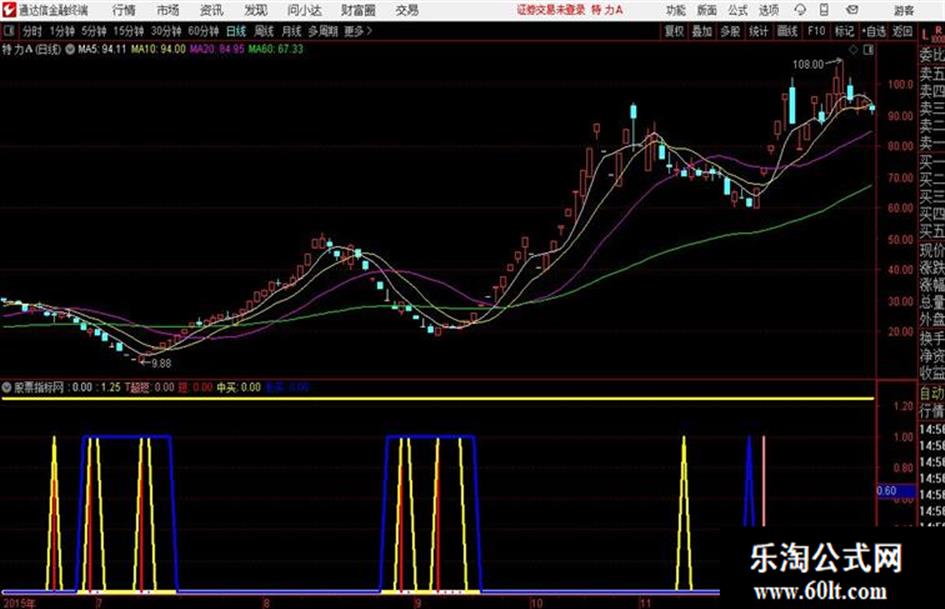Click the 通达信 app logo icon
The height and width of the screenshot is (609, 945).
[9, 10]
